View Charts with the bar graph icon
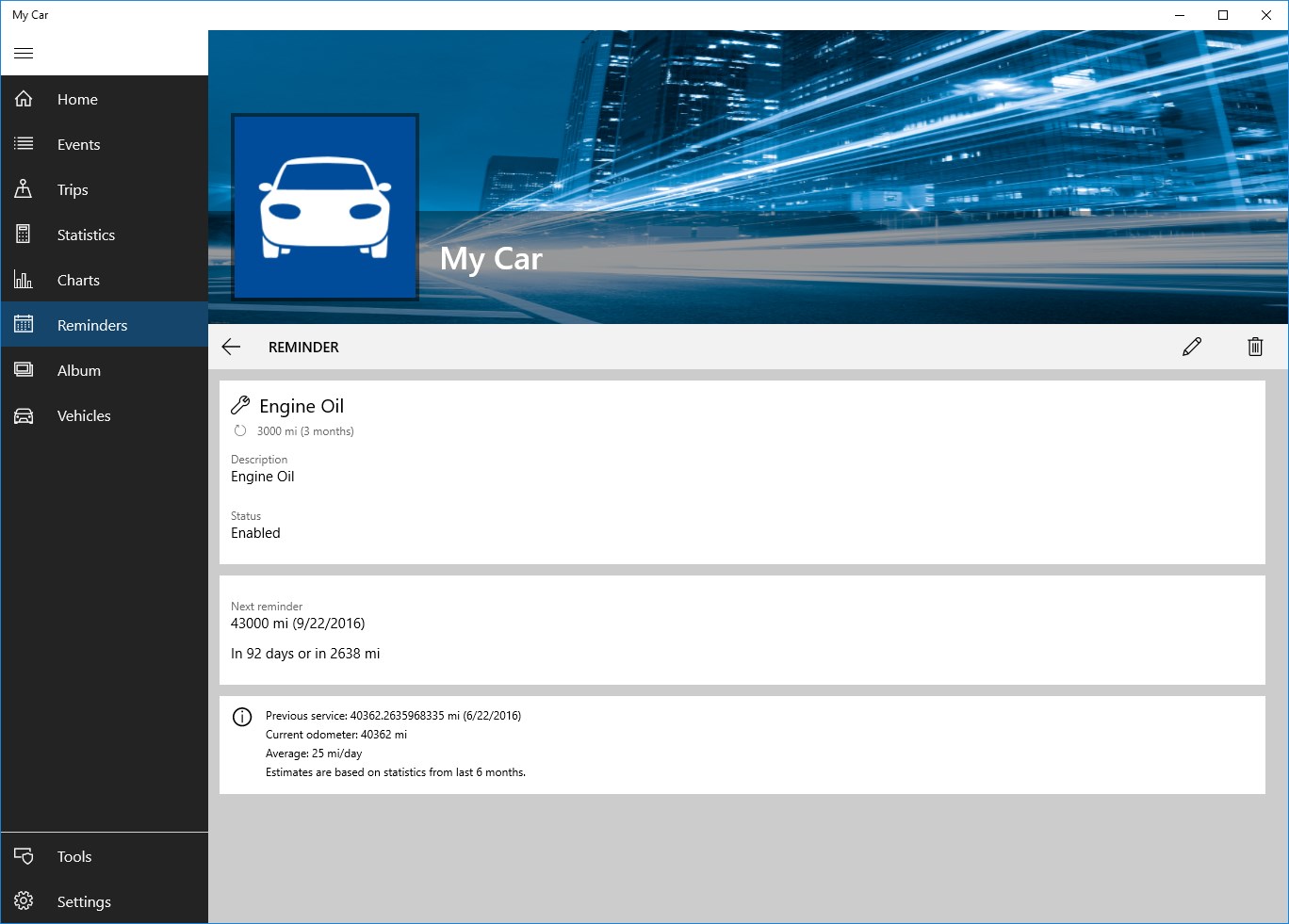 [x=24, y=279]
